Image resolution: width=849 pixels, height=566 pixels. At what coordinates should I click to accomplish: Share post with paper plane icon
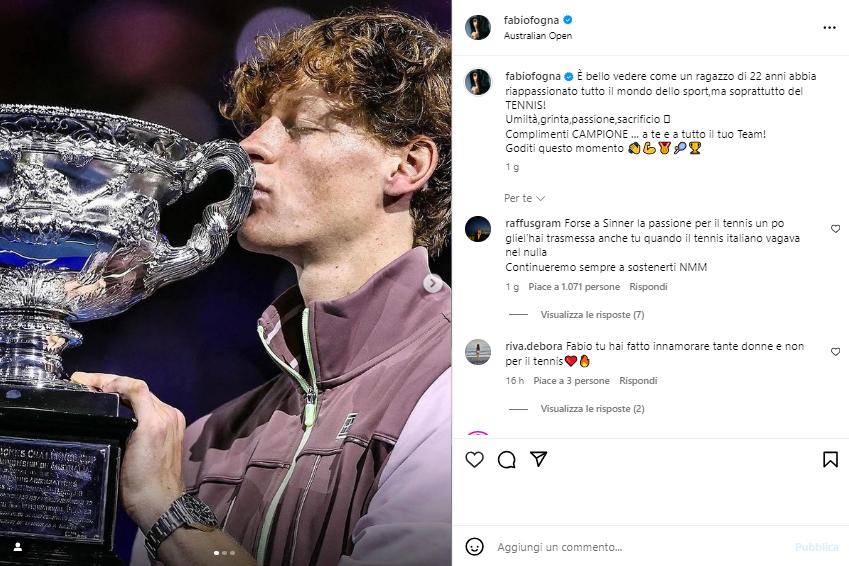[x=538, y=459]
